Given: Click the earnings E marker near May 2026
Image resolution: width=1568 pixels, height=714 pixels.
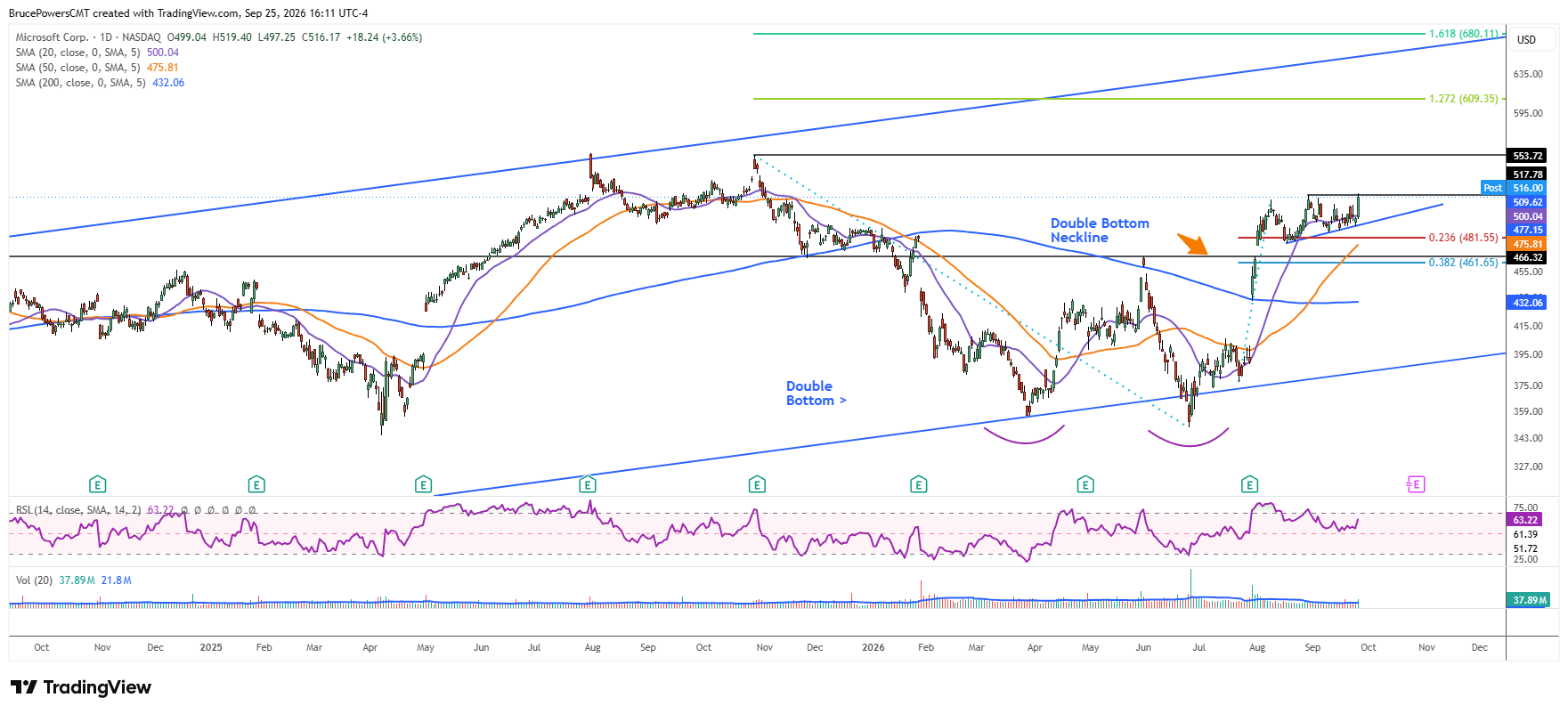Looking at the screenshot, I should (1085, 484).
